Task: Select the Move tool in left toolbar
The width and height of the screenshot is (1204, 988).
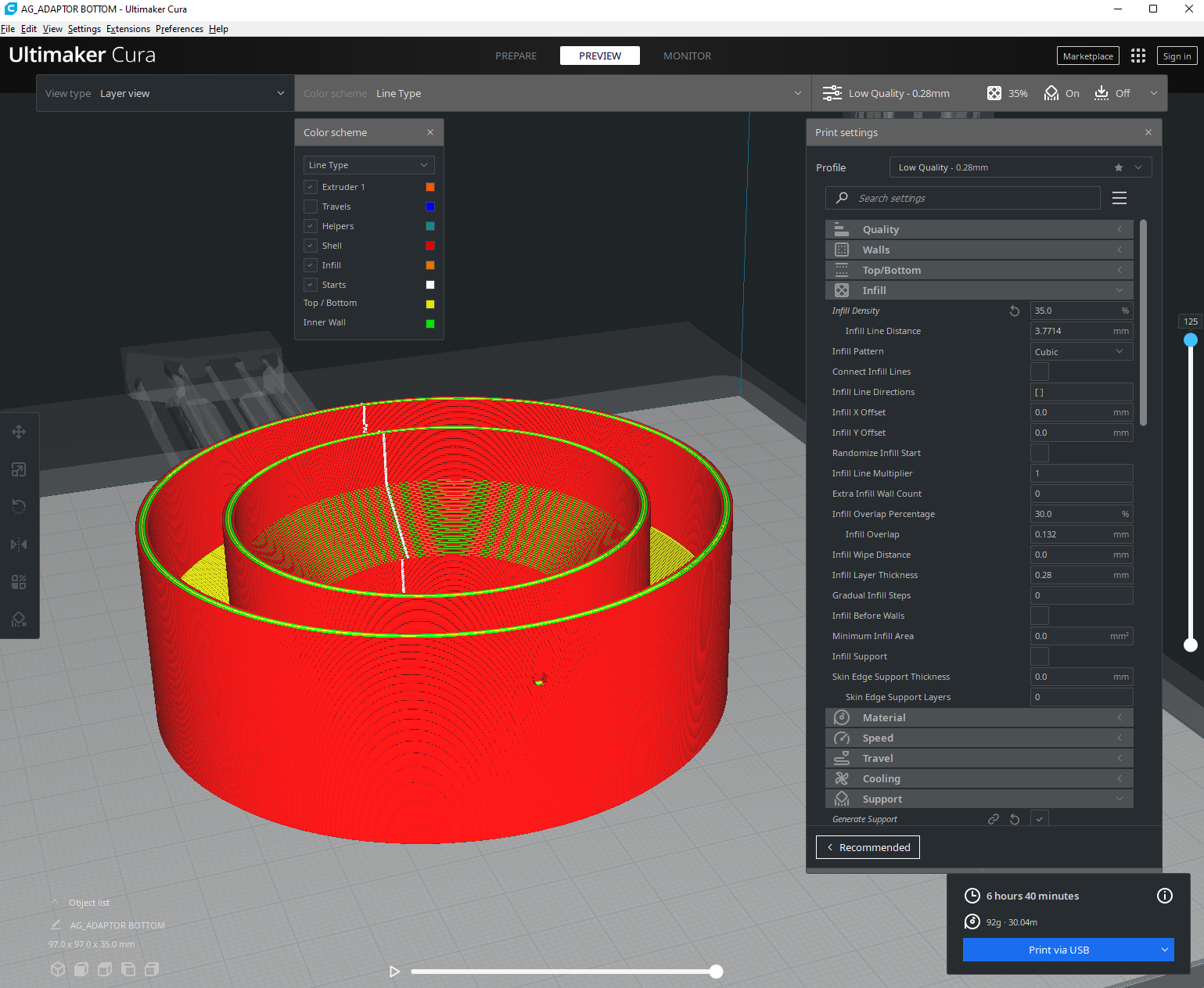Action: coord(19,432)
